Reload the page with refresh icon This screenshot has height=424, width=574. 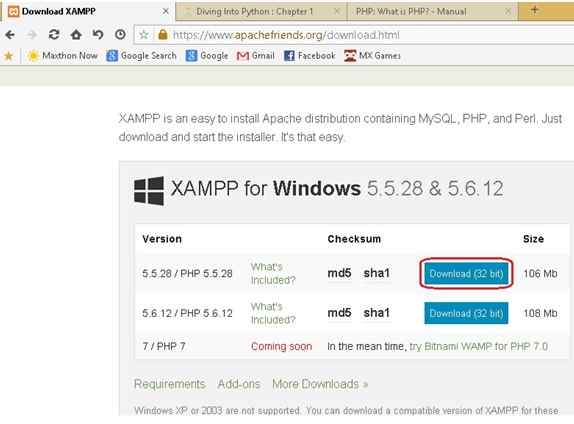coord(54,35)
